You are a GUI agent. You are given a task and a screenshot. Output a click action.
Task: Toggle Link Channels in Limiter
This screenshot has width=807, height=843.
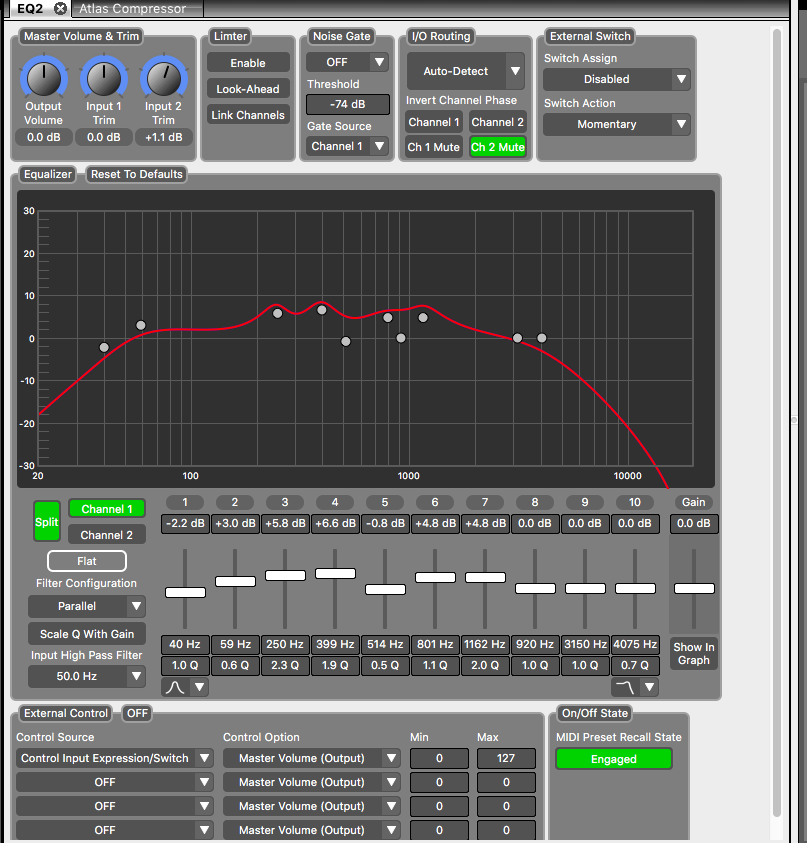pyautogui.click(x=248, y=115)
